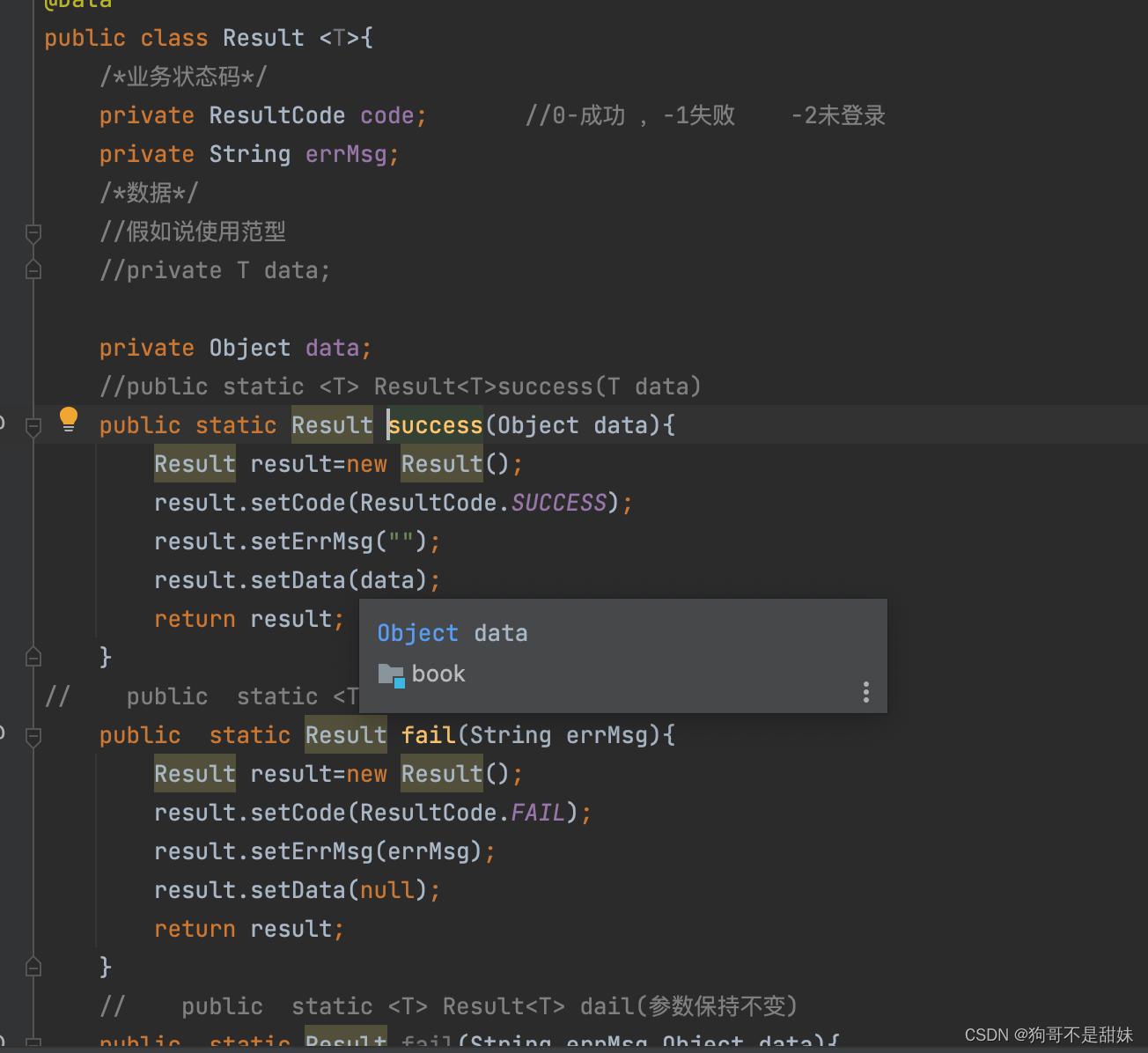Click the yellow lightbulb intention icon
Screen dimensions: 1148x1053
[x=69, y=419]
